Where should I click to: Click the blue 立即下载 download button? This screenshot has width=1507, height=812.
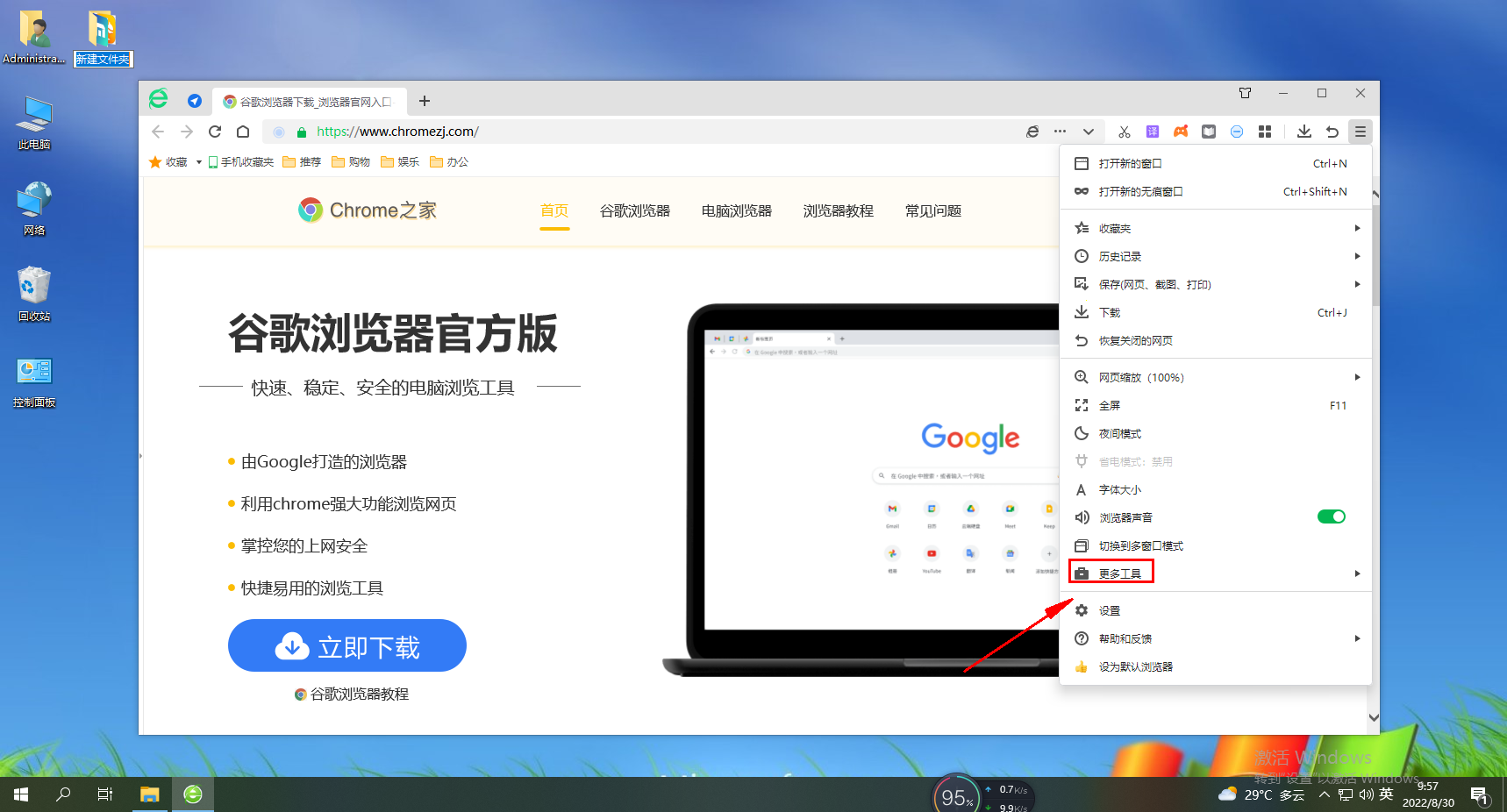click(347, 645)
